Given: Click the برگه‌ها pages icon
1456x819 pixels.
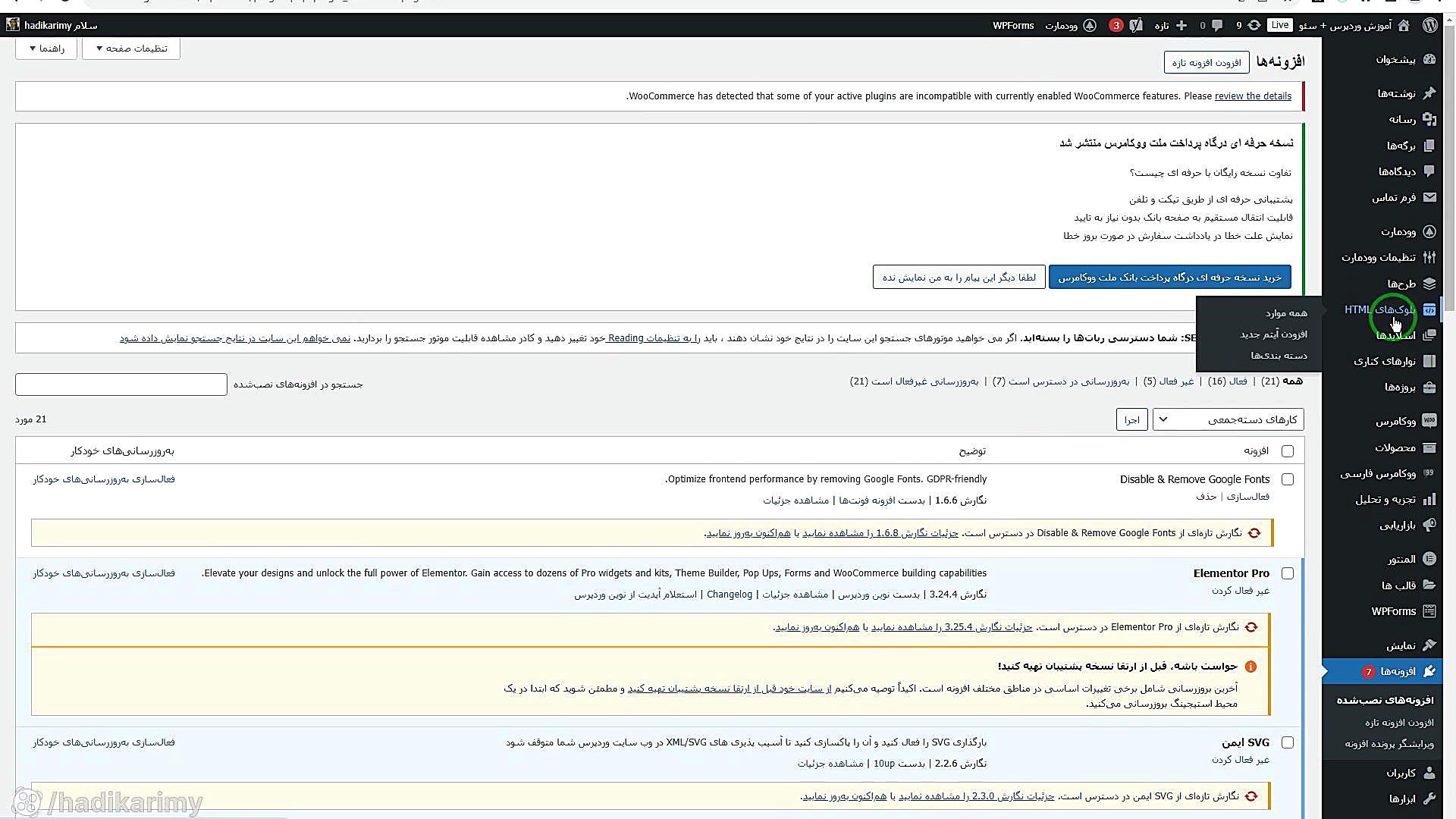Looking at the screenshot, I should 1429,145.
